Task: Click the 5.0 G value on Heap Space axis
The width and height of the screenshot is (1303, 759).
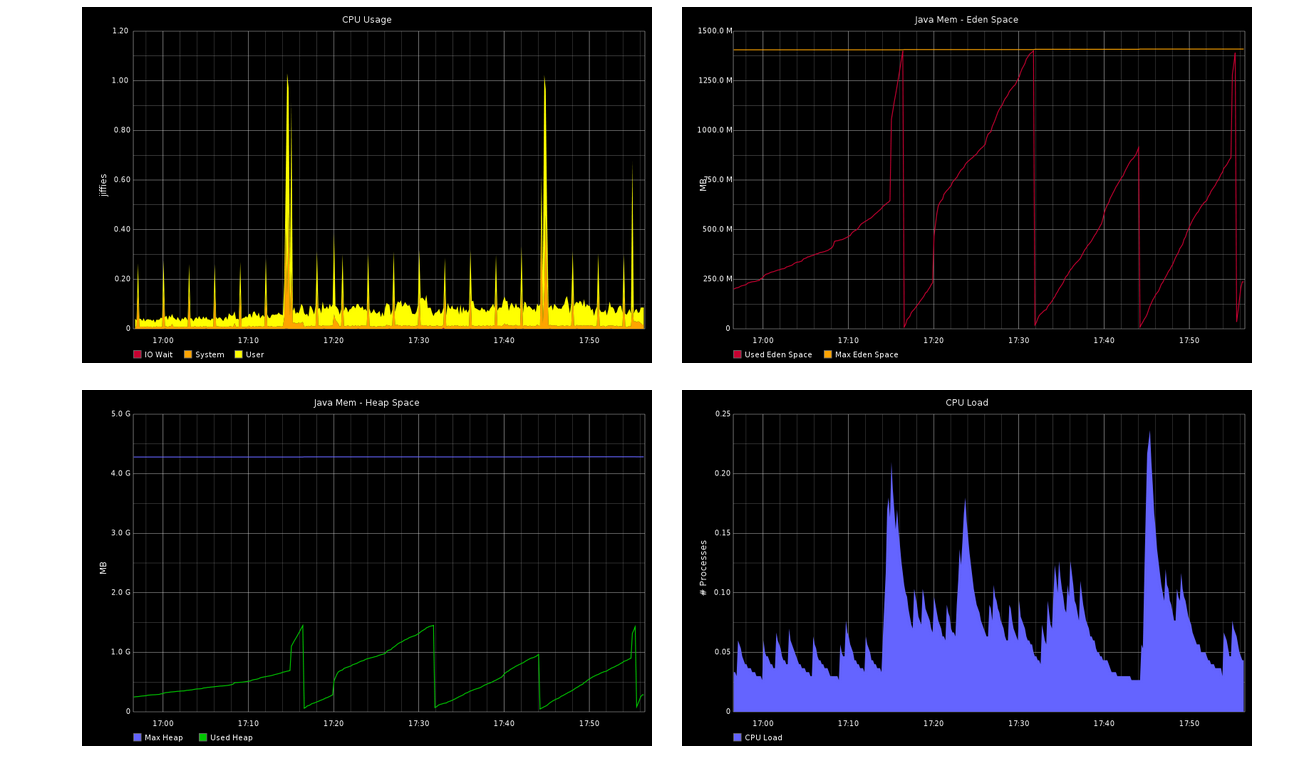Action: (x=121, y=414)
